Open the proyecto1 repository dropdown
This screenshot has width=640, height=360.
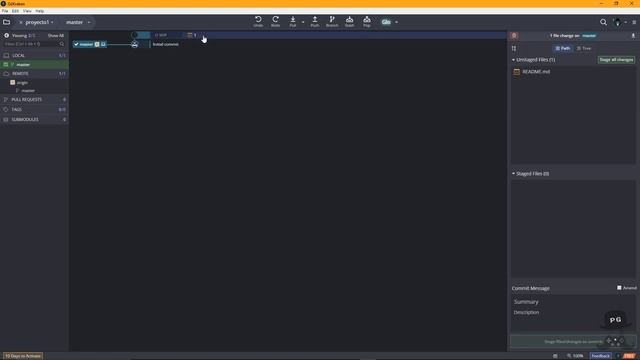[x=52, y=22]
